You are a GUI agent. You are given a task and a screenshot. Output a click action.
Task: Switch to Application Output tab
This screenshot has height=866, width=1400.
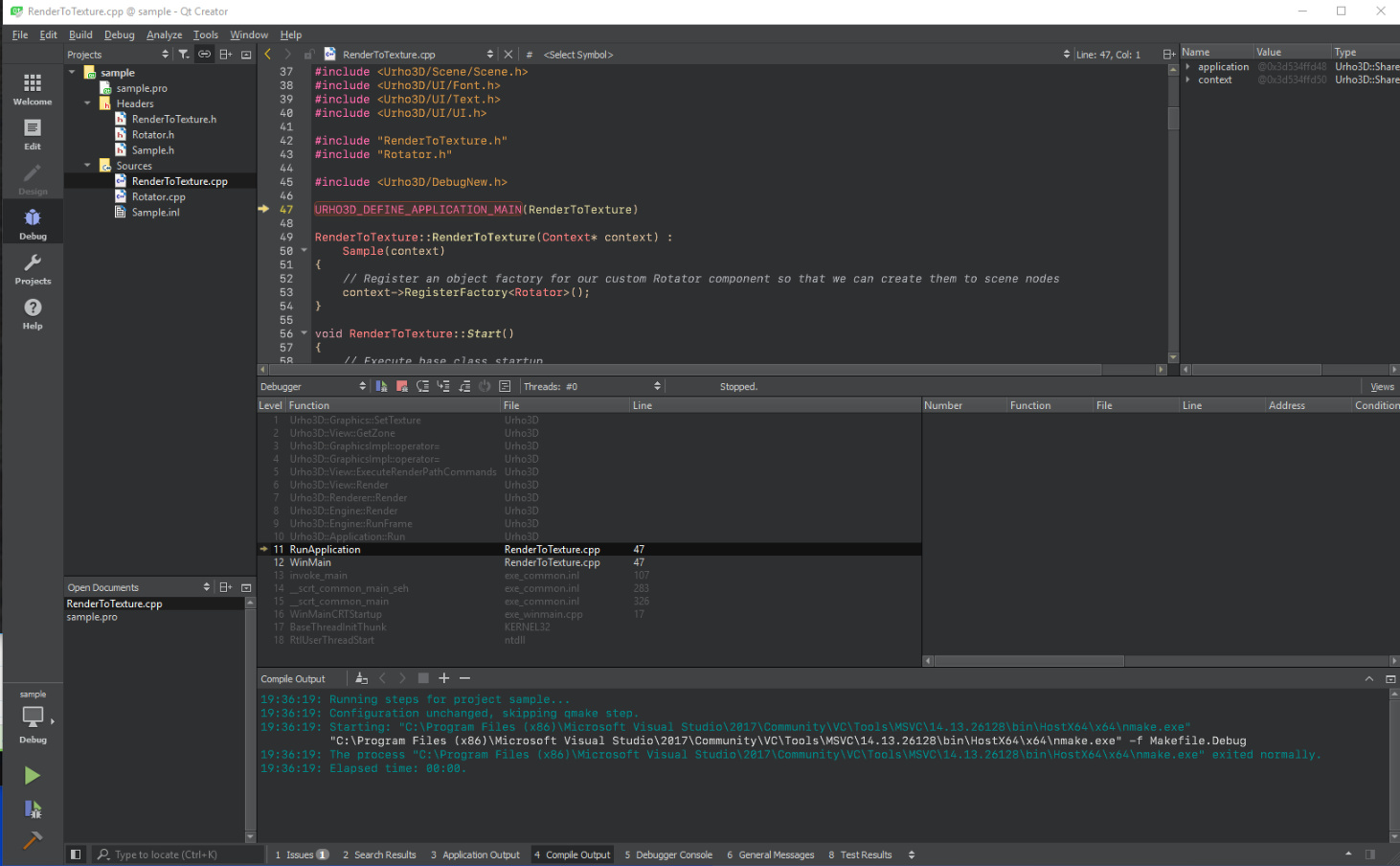pyautogui.click(x=475, y=855)
